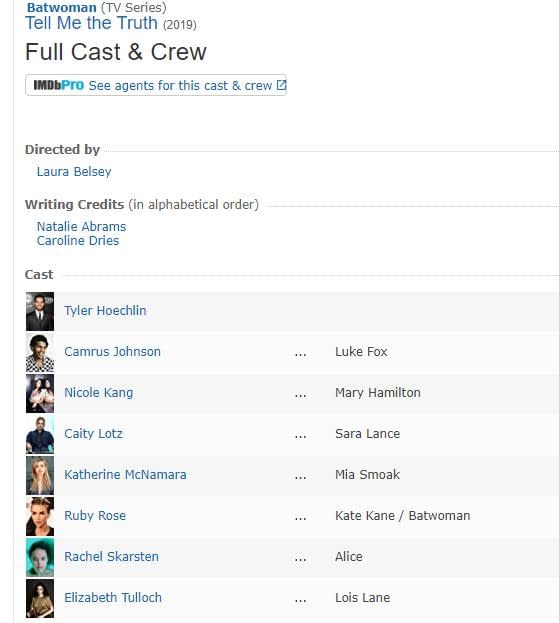Open Tyler Hoechlin's headshot thumbnail
Screen dimensions: 559x623
pos(40,312)
